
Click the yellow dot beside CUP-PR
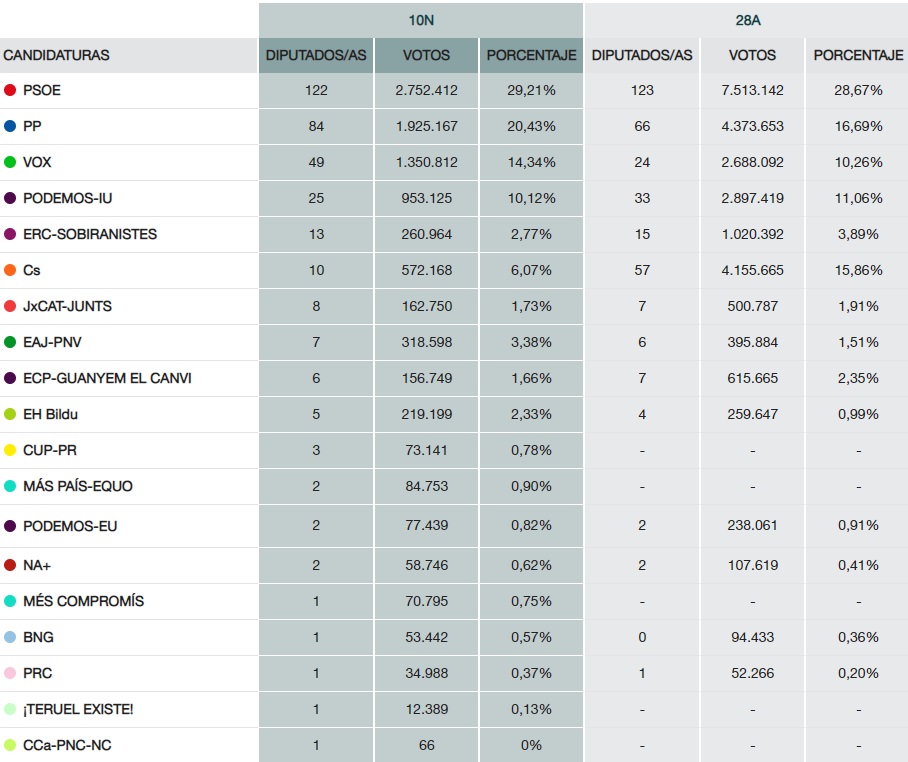(x=10, y=450)
